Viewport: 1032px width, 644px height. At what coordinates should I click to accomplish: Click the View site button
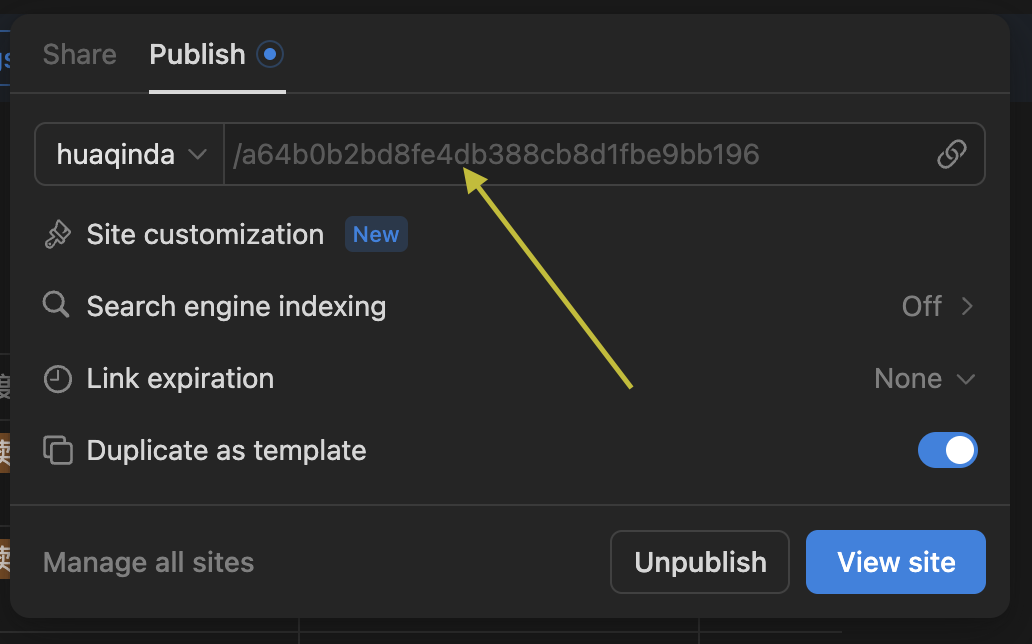895,562
